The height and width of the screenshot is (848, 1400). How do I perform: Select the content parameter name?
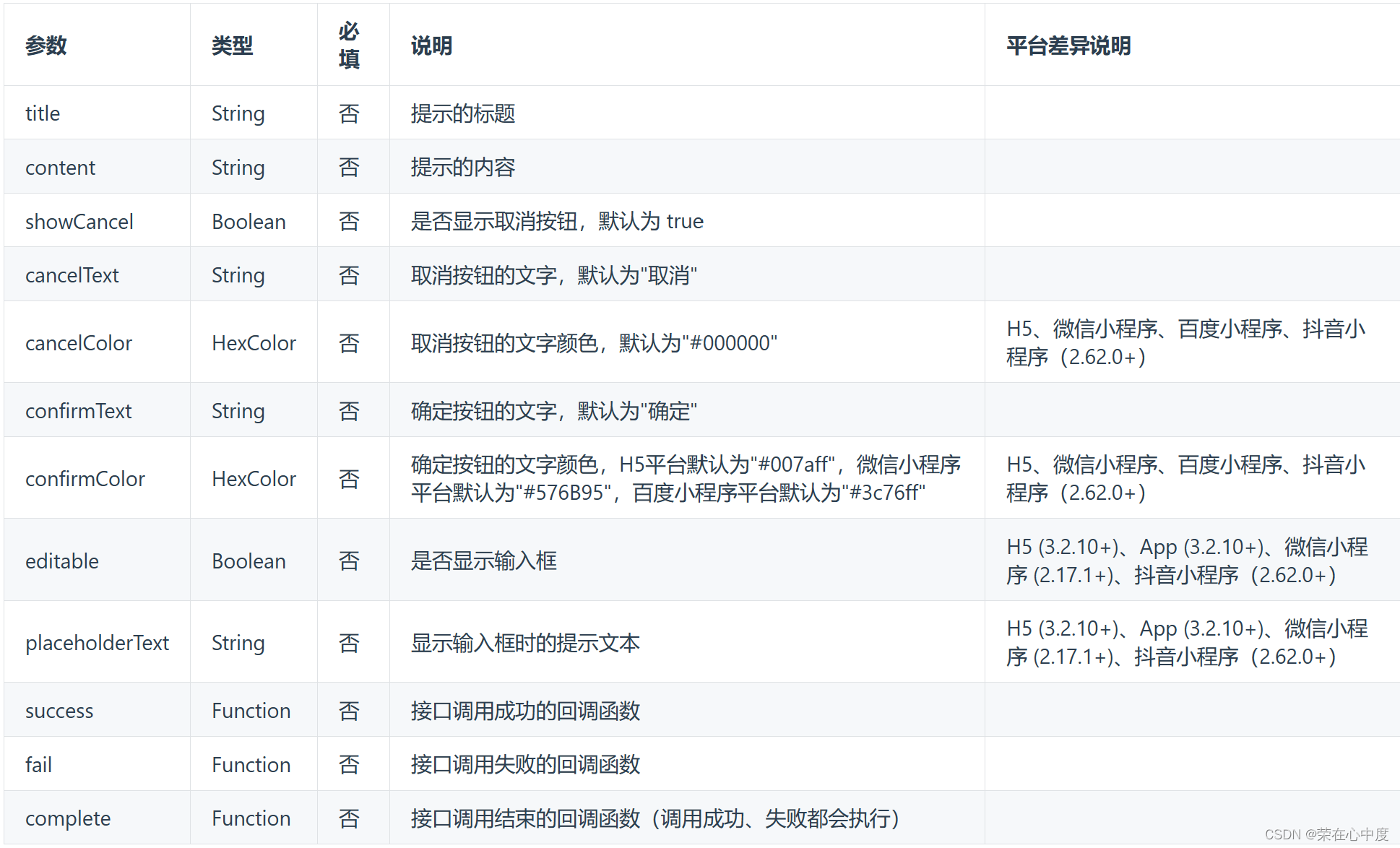point(60,167)
